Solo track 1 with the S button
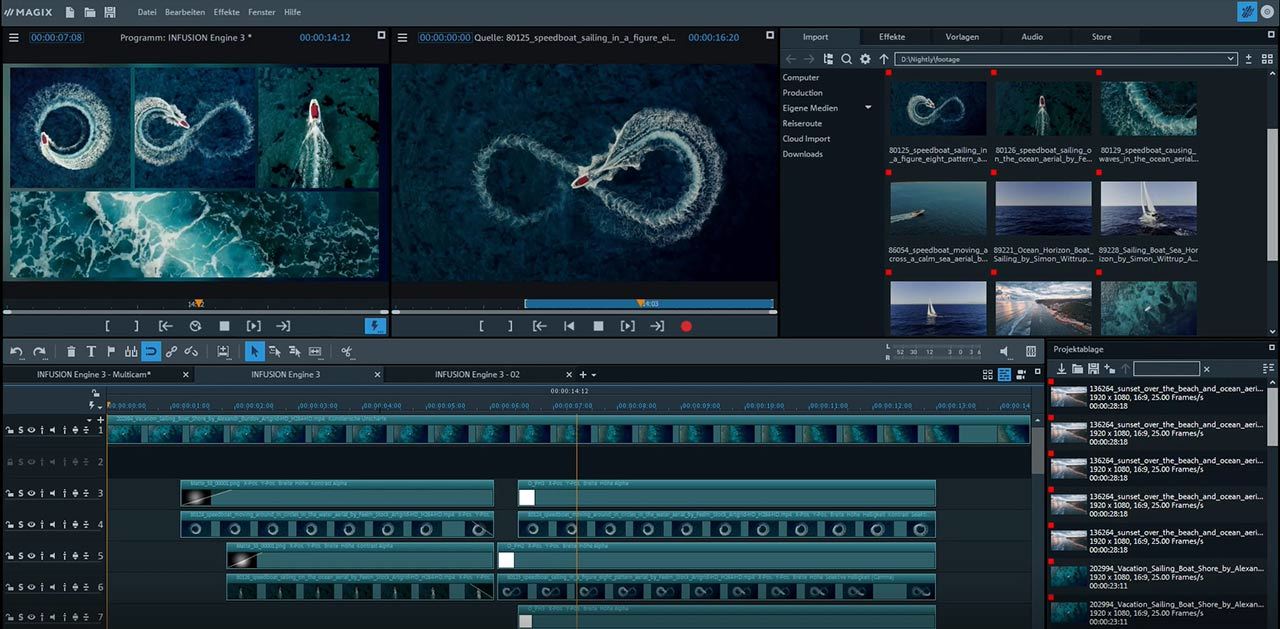Viewport: 1280px width, 629px height. pyautogui.click(x=20, y=430)
